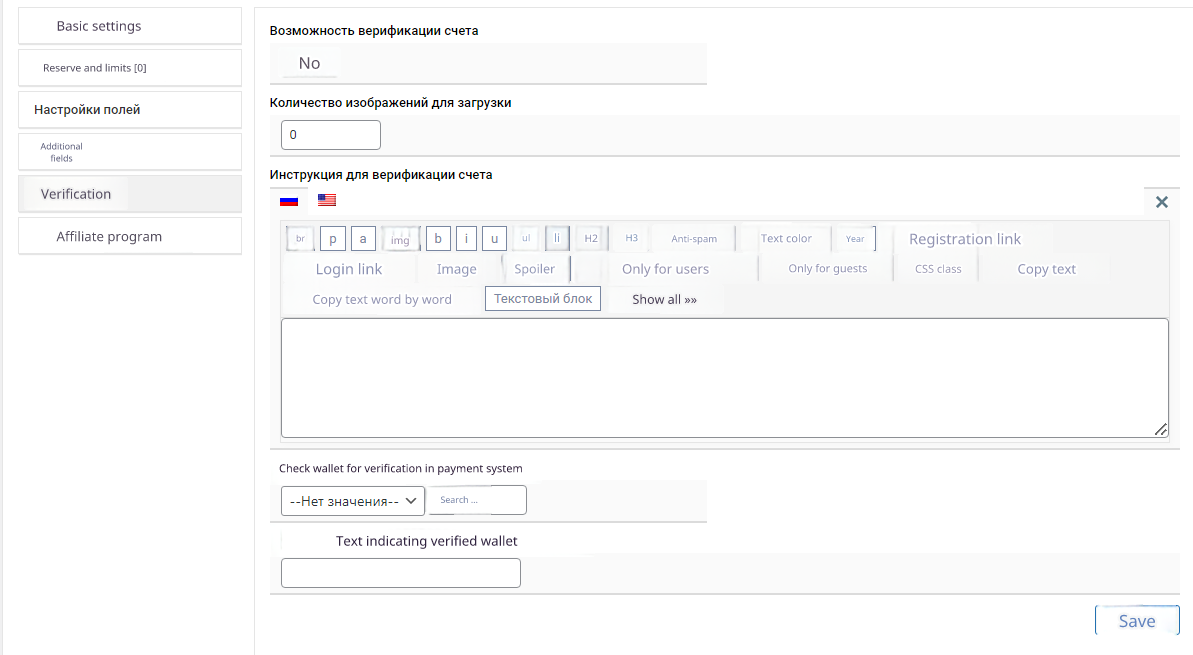This screenshot has width=1193, height=655.
Task: Insert an H2 heading tag
Action: point(591,239)
